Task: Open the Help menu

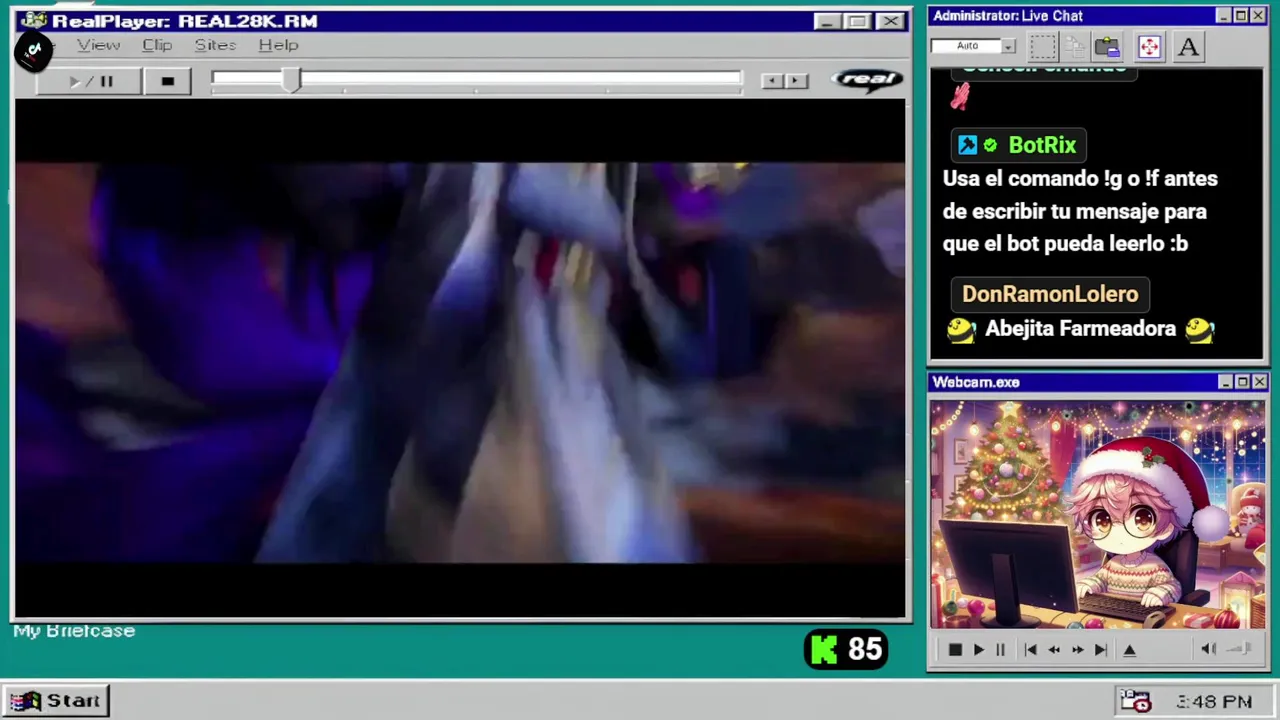Action: point(278,45)
